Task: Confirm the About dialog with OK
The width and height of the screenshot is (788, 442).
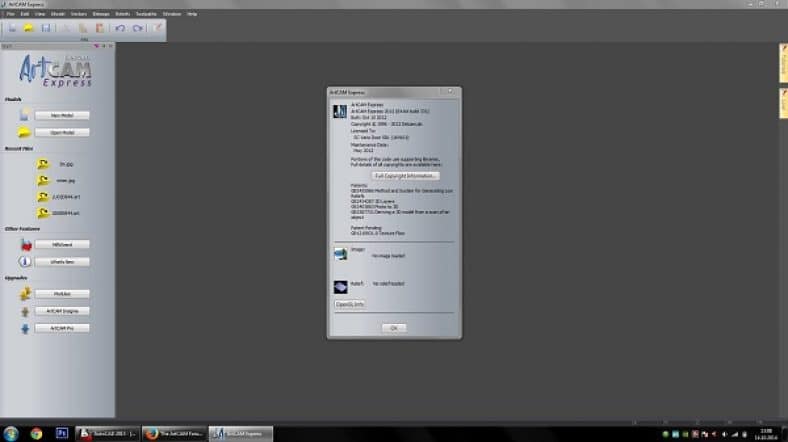Action: [394, 328]
